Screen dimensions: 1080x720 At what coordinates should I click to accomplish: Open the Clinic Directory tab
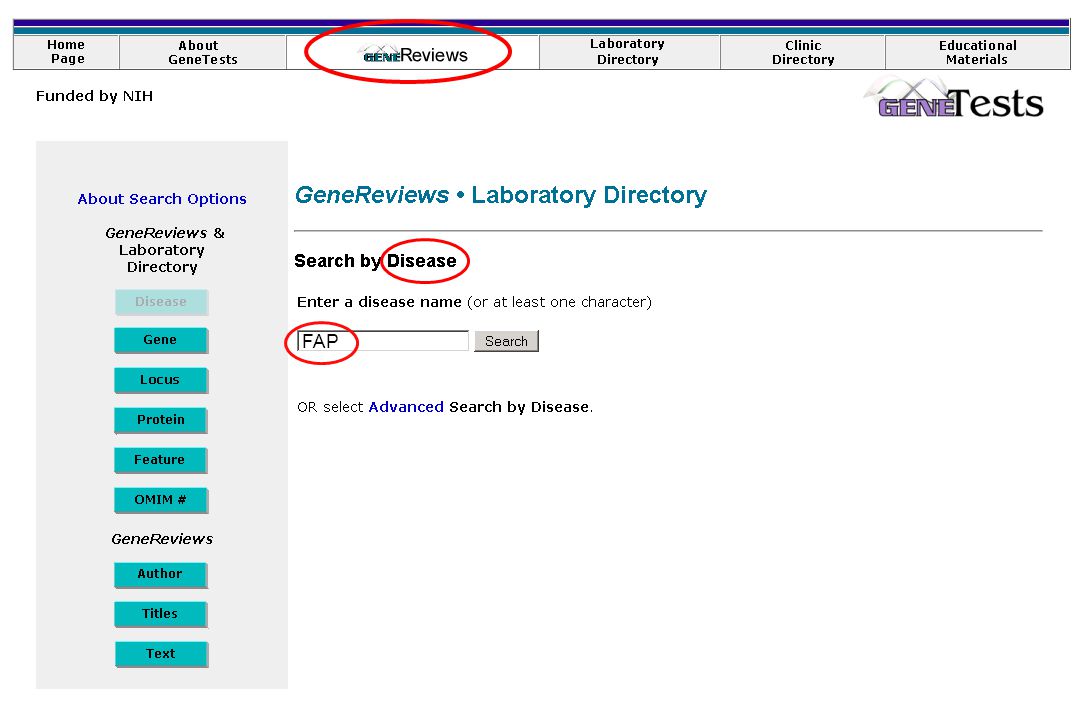(x=802, y=52)
